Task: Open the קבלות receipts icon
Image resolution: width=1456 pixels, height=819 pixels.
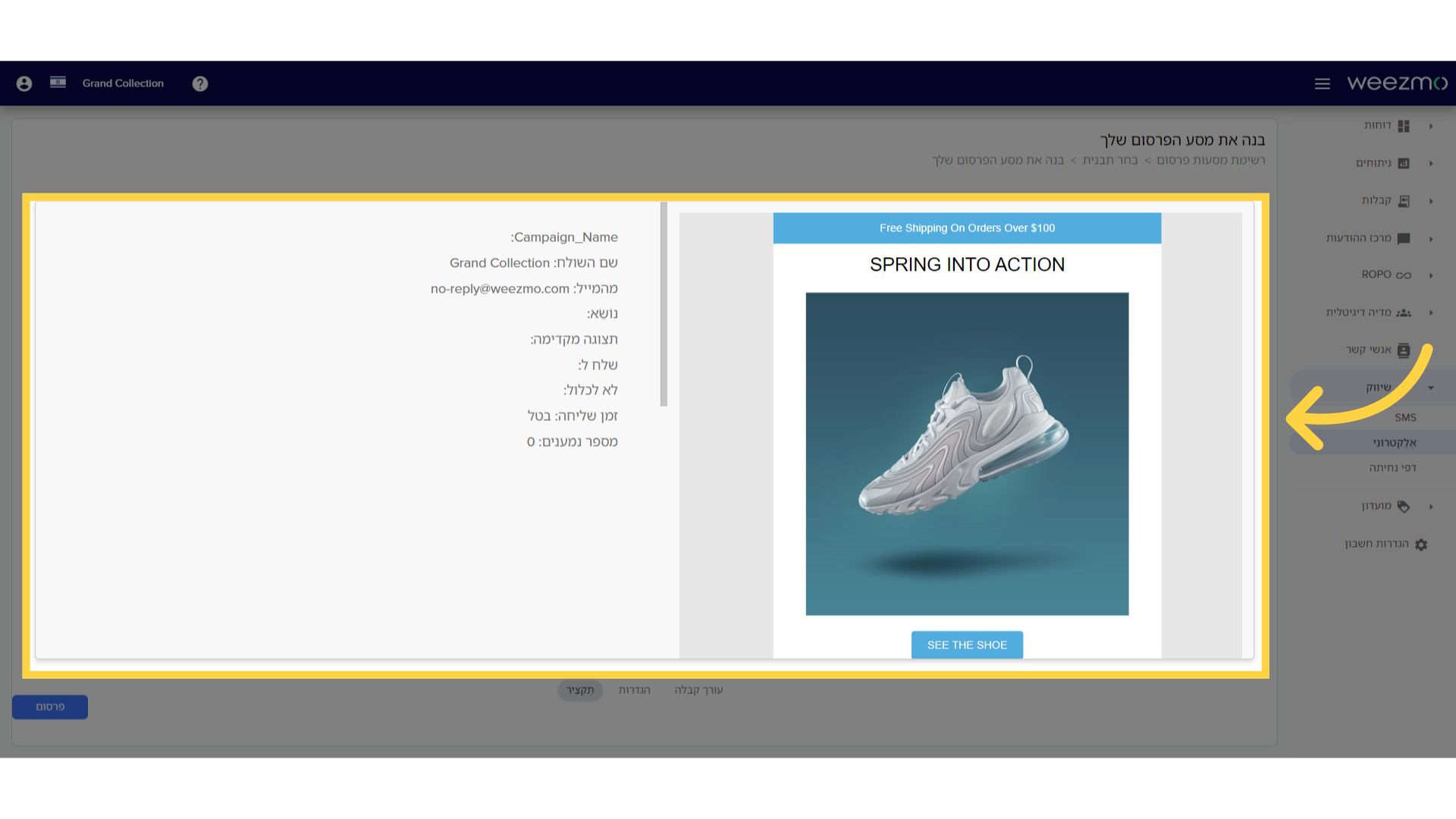Action: tap(1404, 201)
